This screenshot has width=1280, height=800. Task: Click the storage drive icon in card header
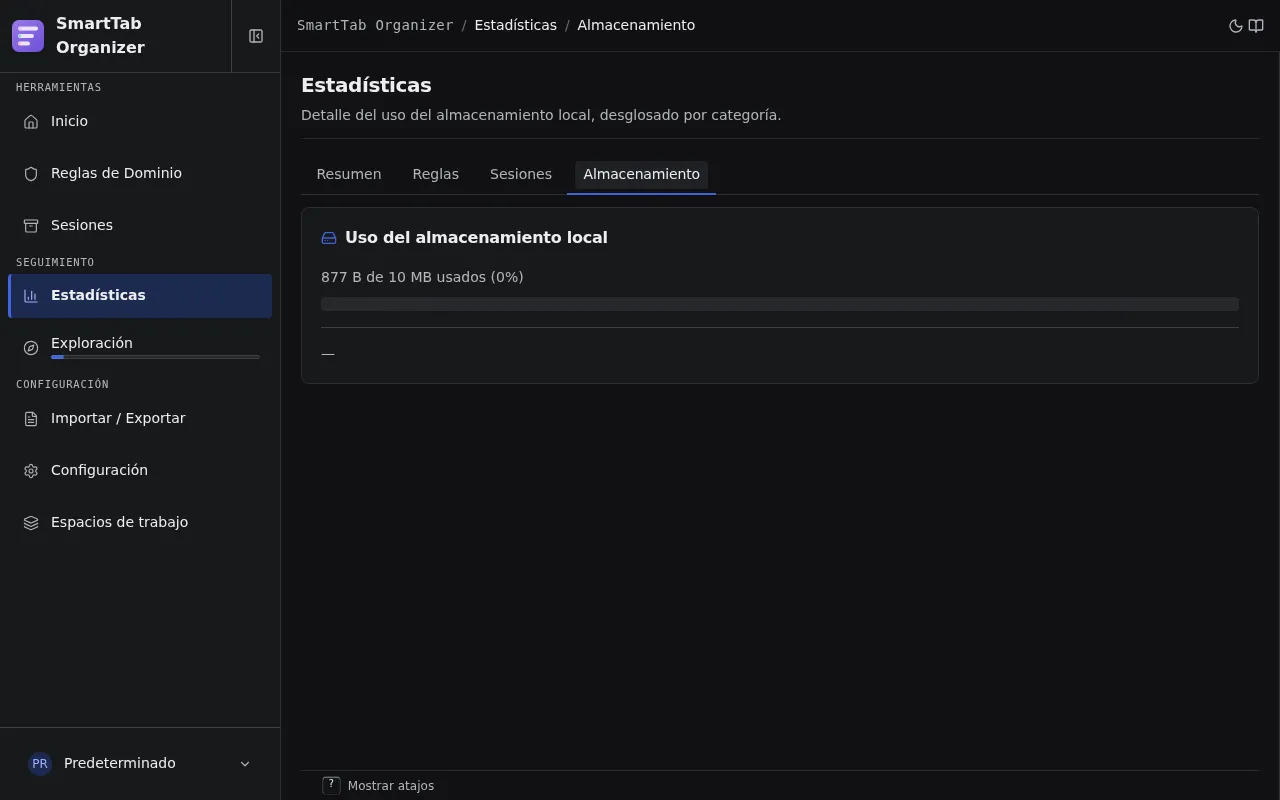click(x=329, y=238)
